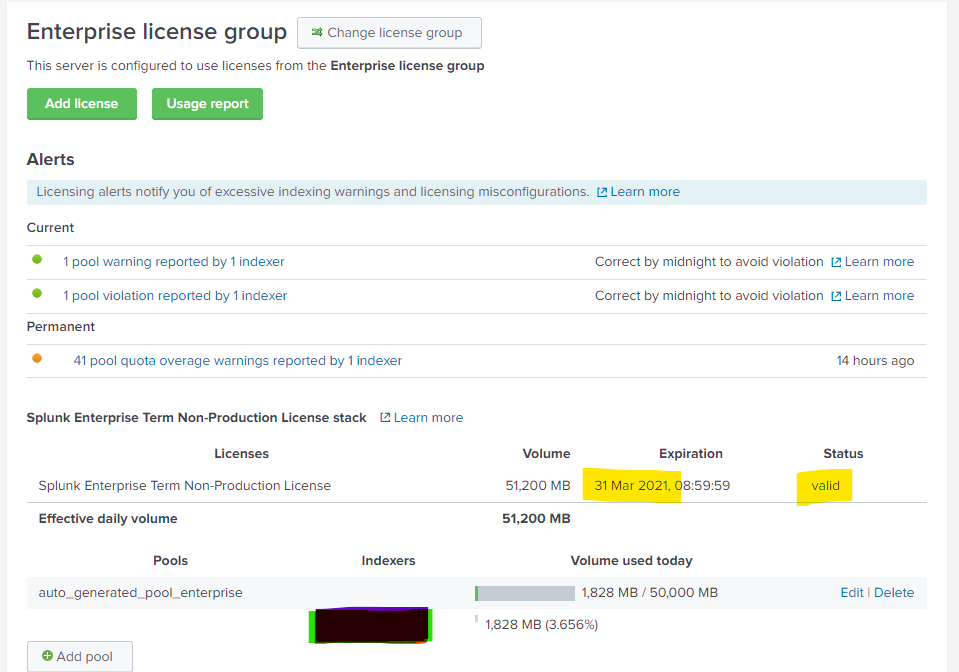Click the volume used today progress bar
The width and height of the screenshot is (959, 672).
click(x=525, y=593)
